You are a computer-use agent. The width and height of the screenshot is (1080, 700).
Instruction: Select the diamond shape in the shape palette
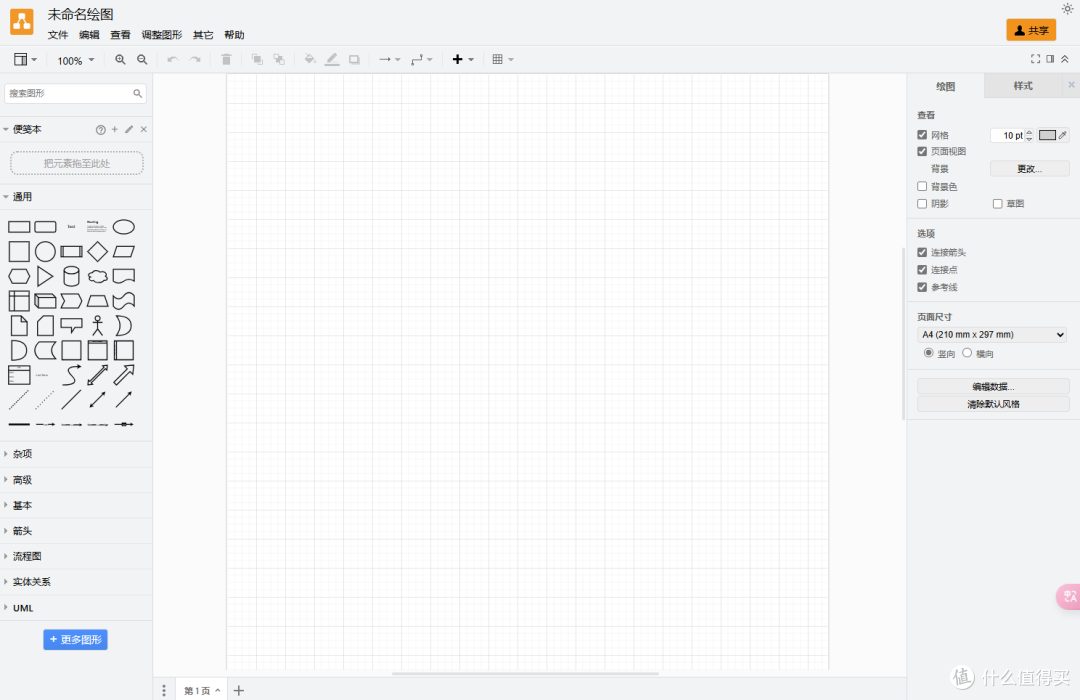[x=97, y=251]
